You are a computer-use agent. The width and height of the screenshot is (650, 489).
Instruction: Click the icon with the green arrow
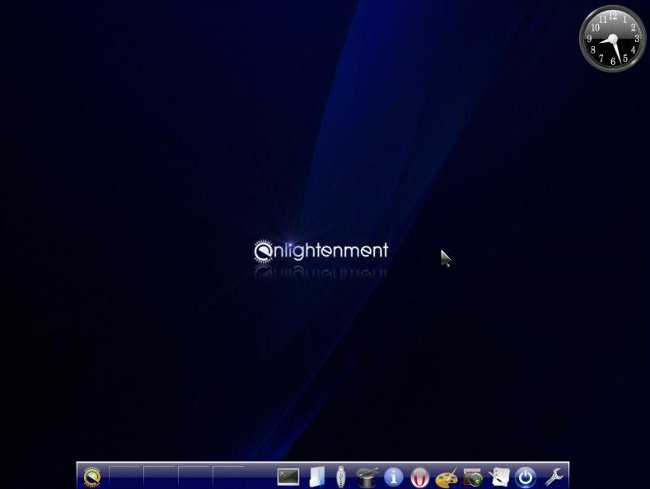(473, 477)
